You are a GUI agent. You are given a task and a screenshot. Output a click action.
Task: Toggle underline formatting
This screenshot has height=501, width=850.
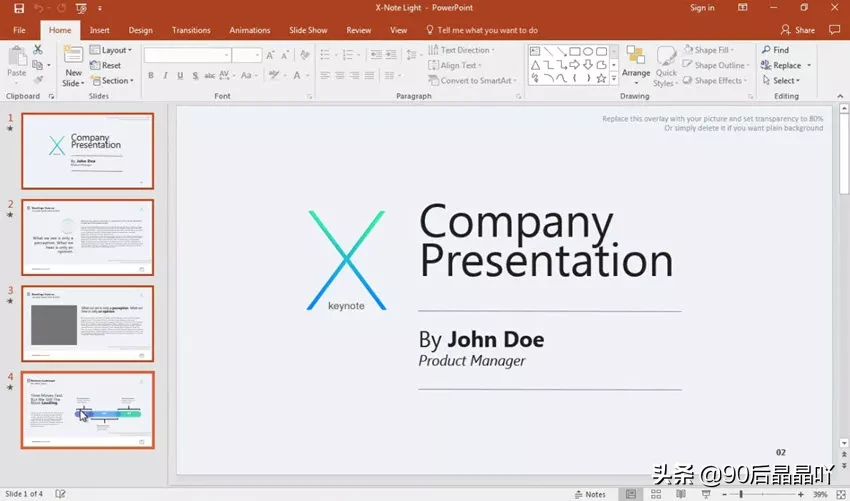tap(180, 75)
